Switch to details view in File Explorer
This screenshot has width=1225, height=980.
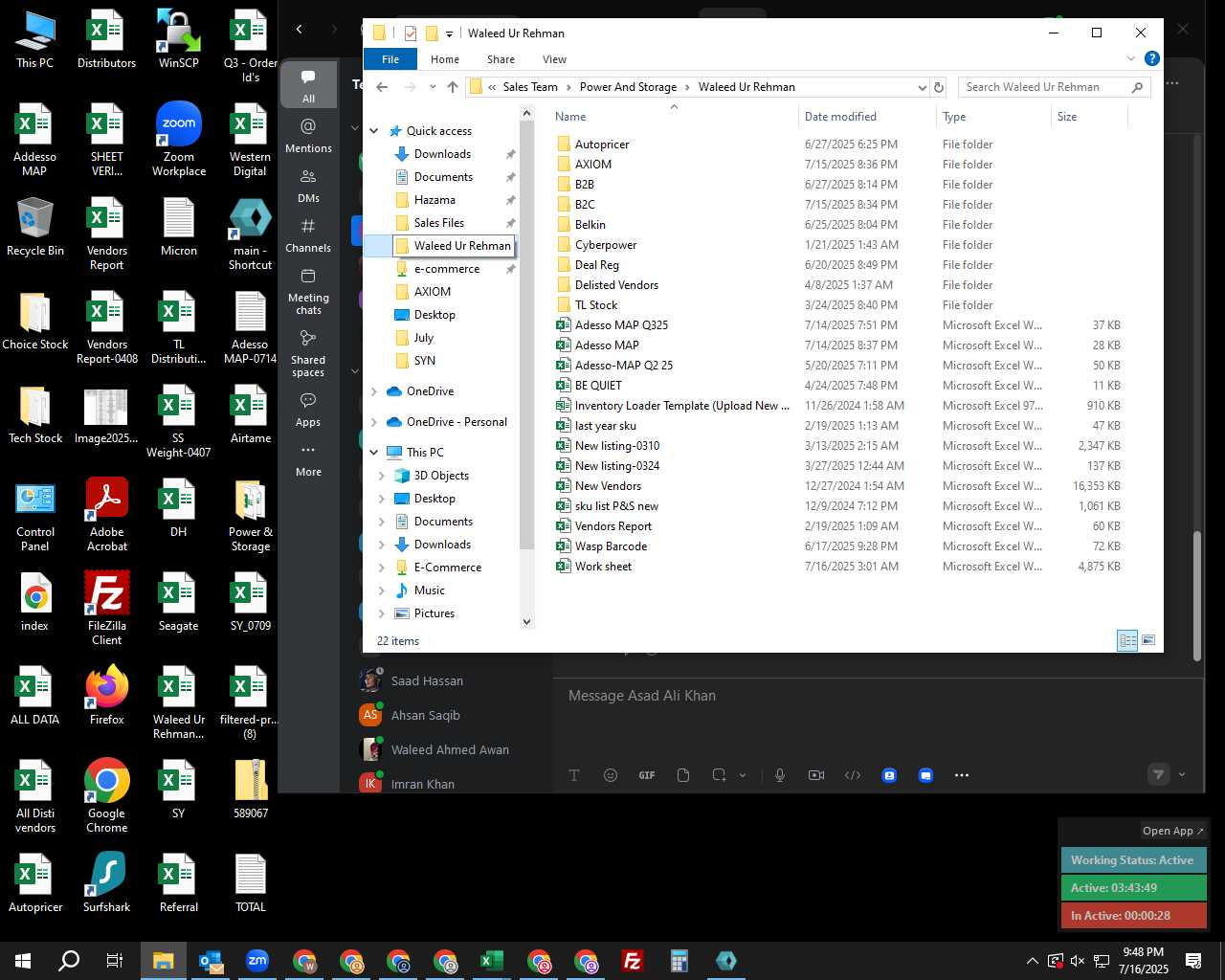[x=1127, y=640]
